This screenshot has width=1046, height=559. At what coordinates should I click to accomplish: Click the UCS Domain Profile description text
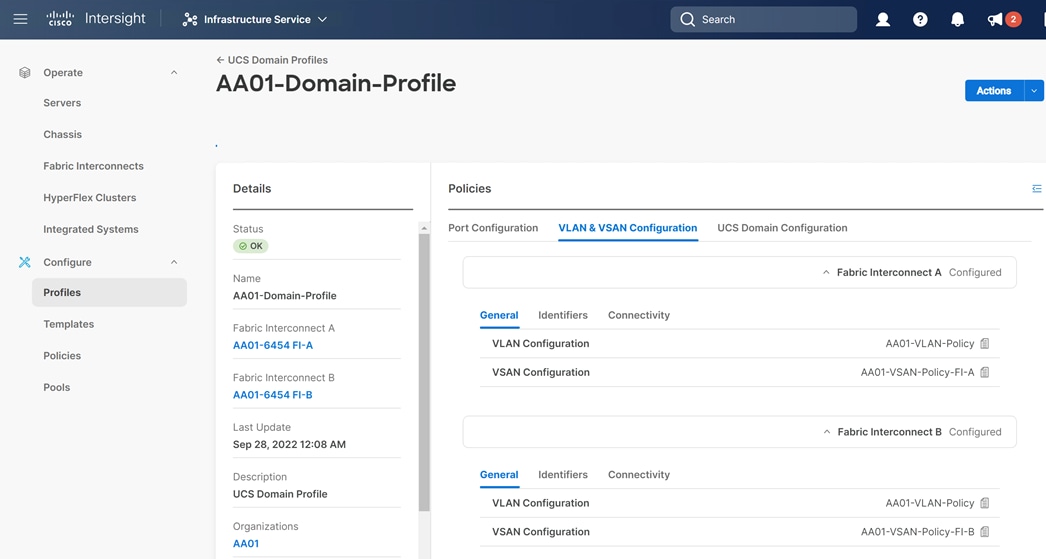[x=280, y=494]
